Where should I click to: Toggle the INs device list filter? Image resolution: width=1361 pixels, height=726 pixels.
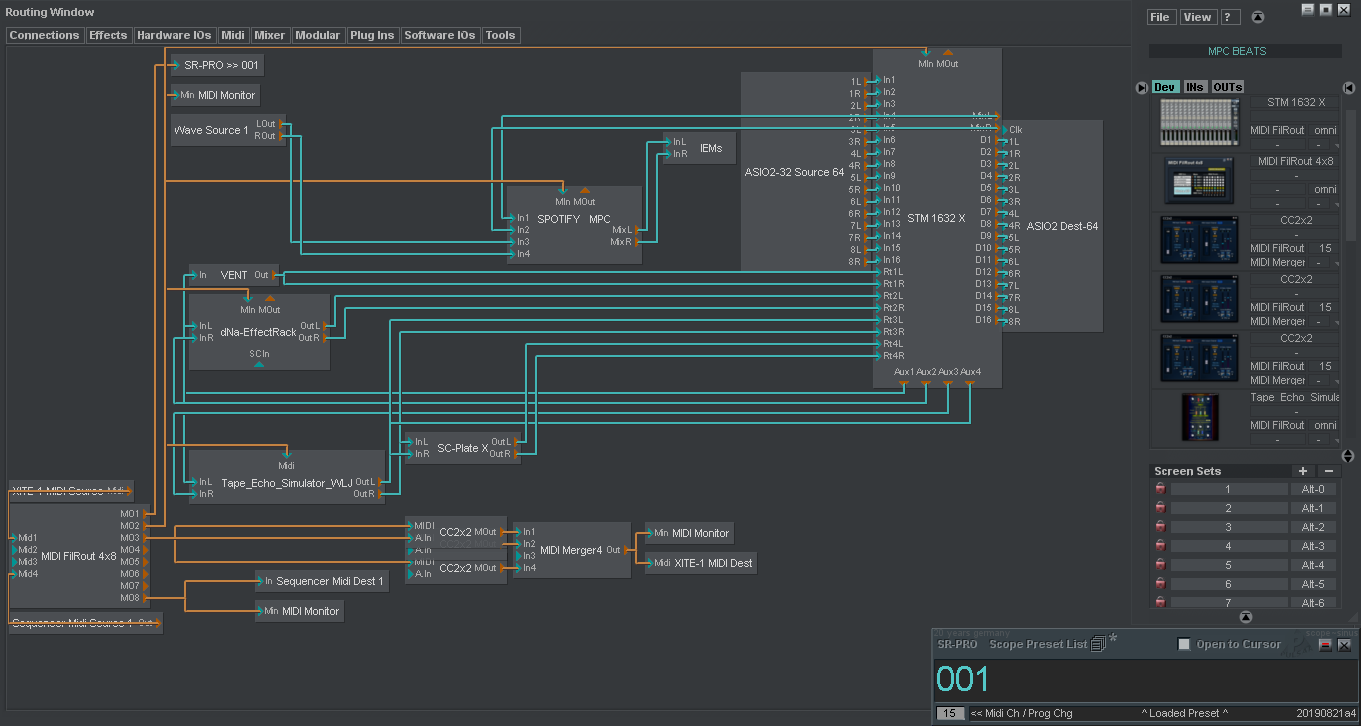1194,88
